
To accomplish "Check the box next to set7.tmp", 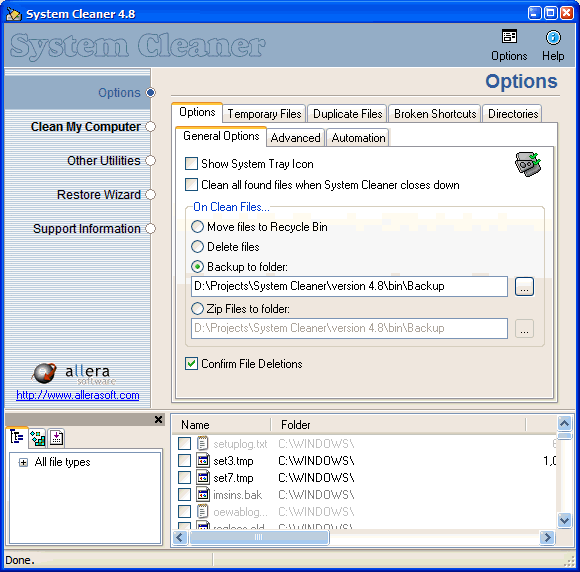I will pos(184,478).
